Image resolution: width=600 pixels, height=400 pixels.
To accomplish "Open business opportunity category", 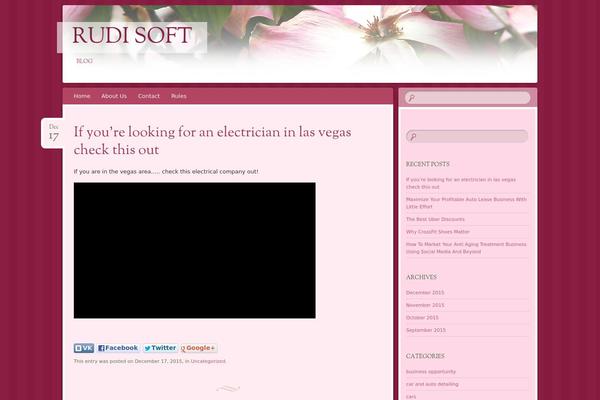I will coord(431,372).
